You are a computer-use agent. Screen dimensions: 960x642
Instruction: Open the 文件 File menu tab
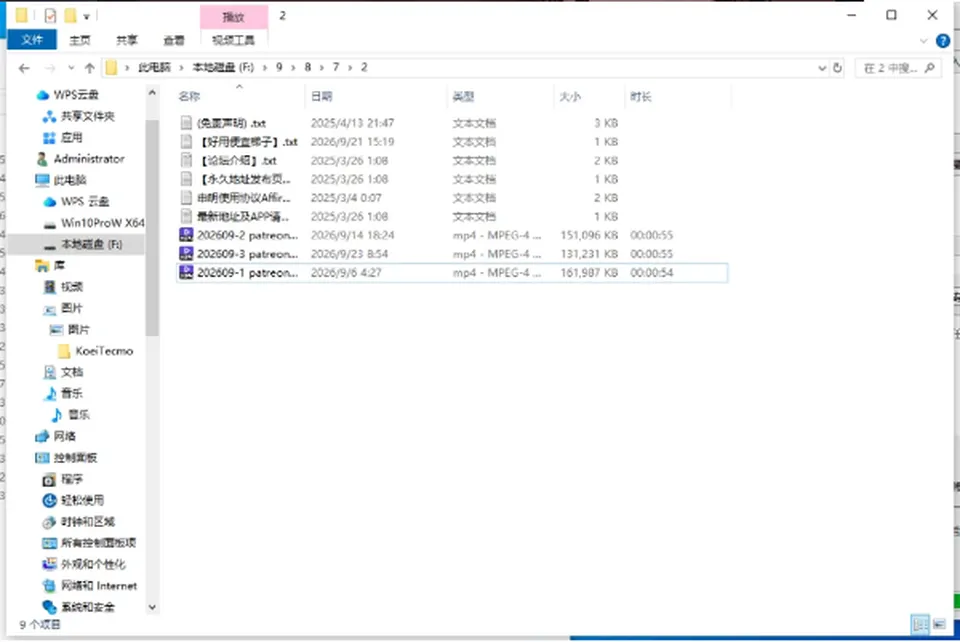pos(32,40)
